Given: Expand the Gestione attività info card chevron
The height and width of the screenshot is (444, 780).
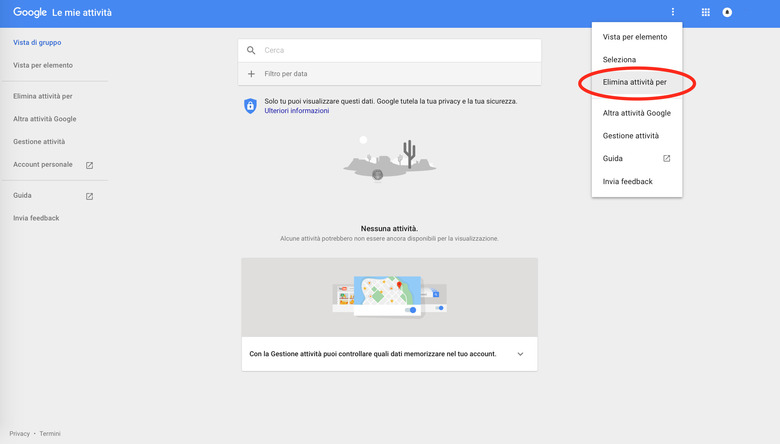Looking at the screenshot, I should click(520, 354).
